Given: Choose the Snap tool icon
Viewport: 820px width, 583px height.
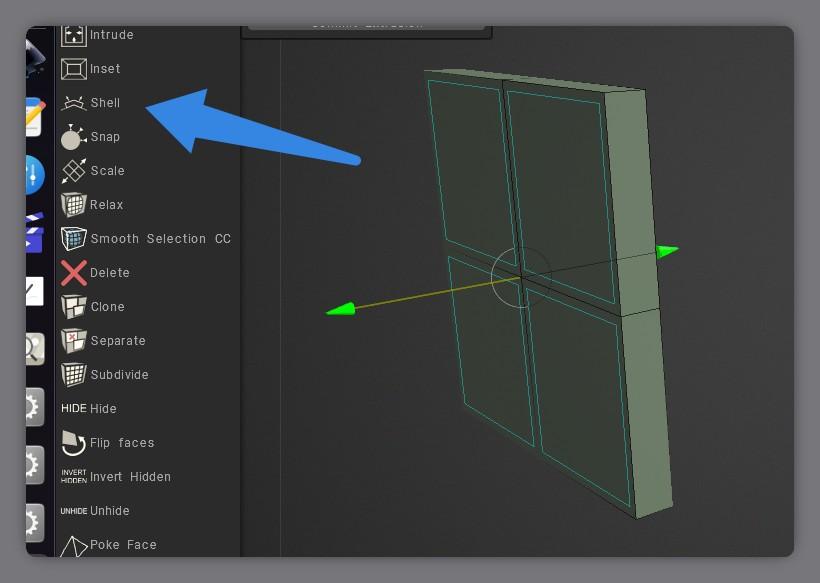Looking at the screenshot, I should click(x=74, y=137).
